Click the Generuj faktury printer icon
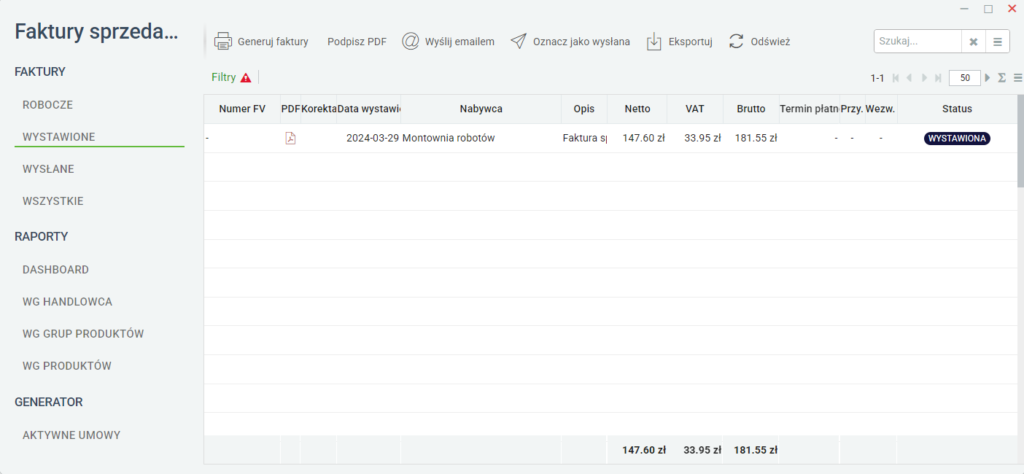 click(x=223, y=41)
